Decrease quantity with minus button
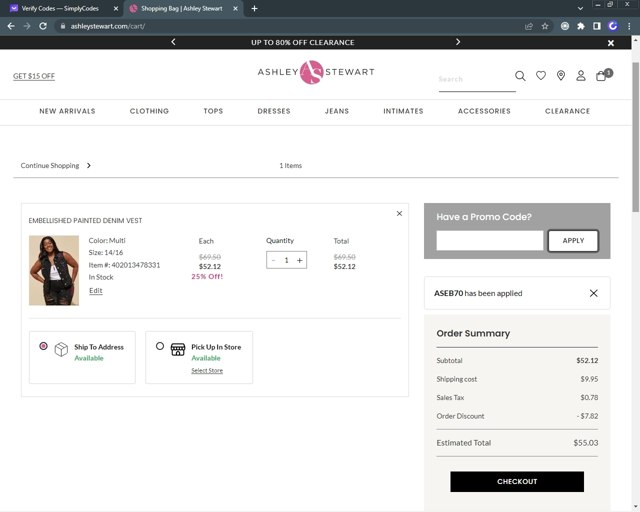Screen dimensions: 640x512 273,260
